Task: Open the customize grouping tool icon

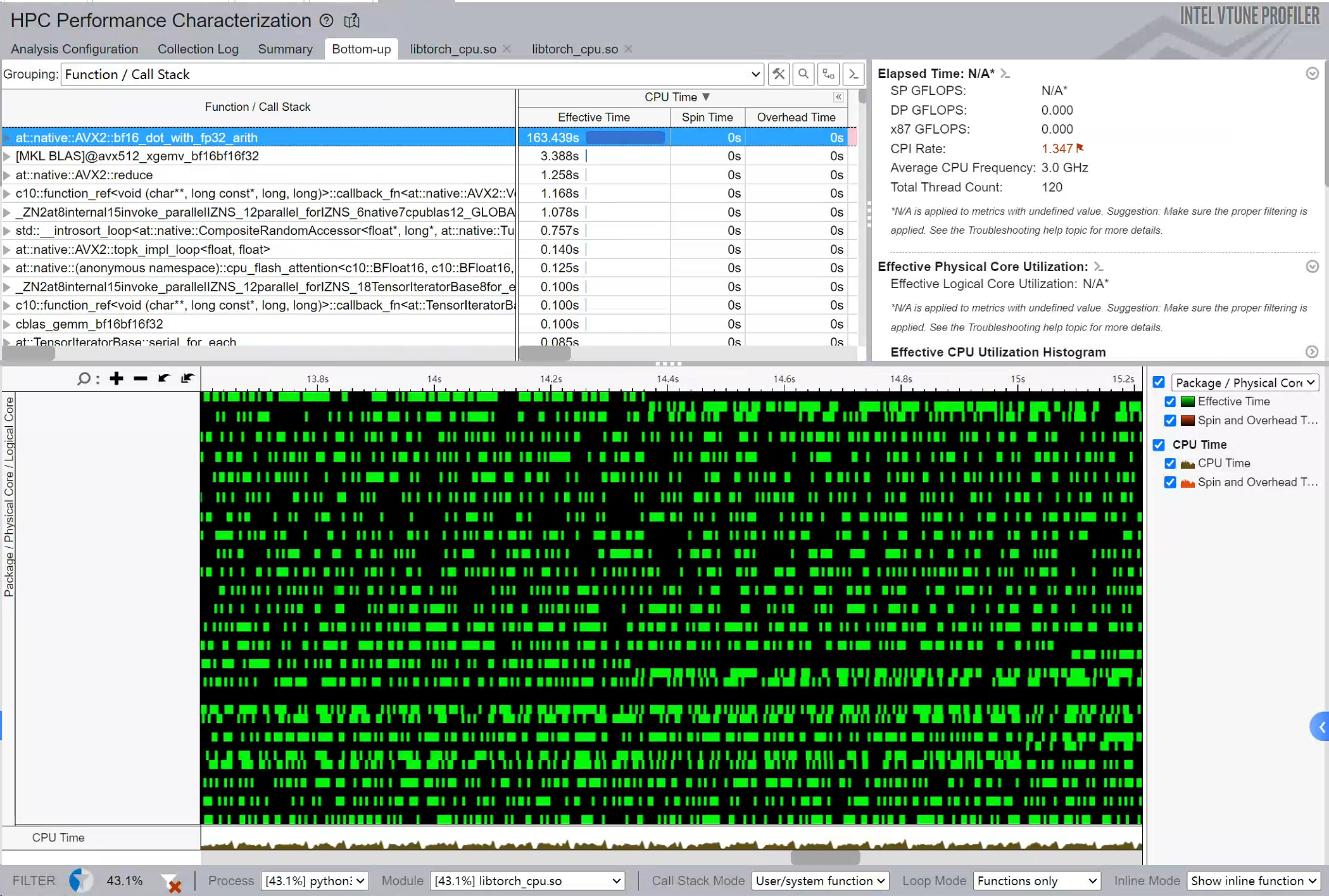Action: click(x=779, y=74)
